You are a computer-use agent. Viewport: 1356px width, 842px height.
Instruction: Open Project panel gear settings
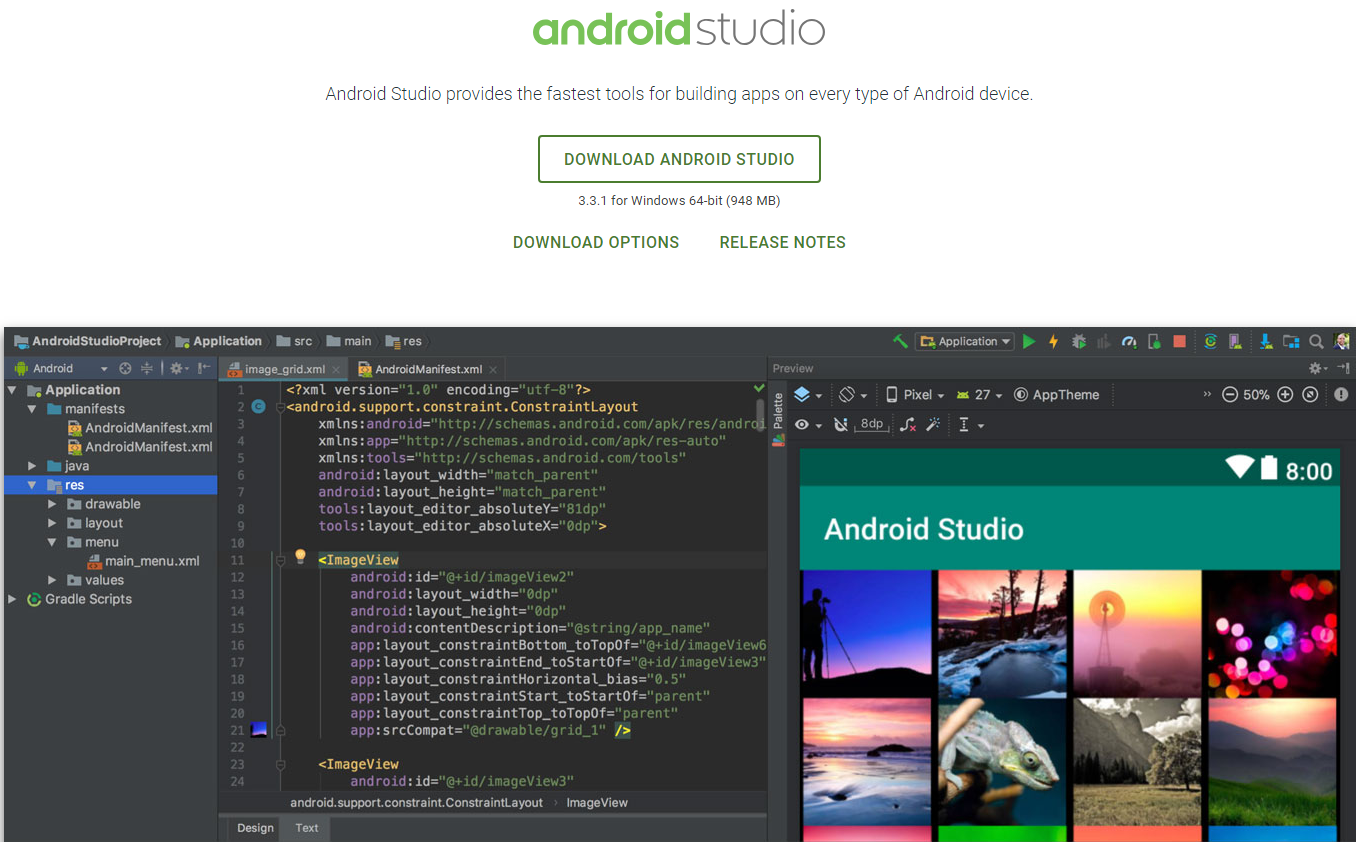[x=178, y=368]
